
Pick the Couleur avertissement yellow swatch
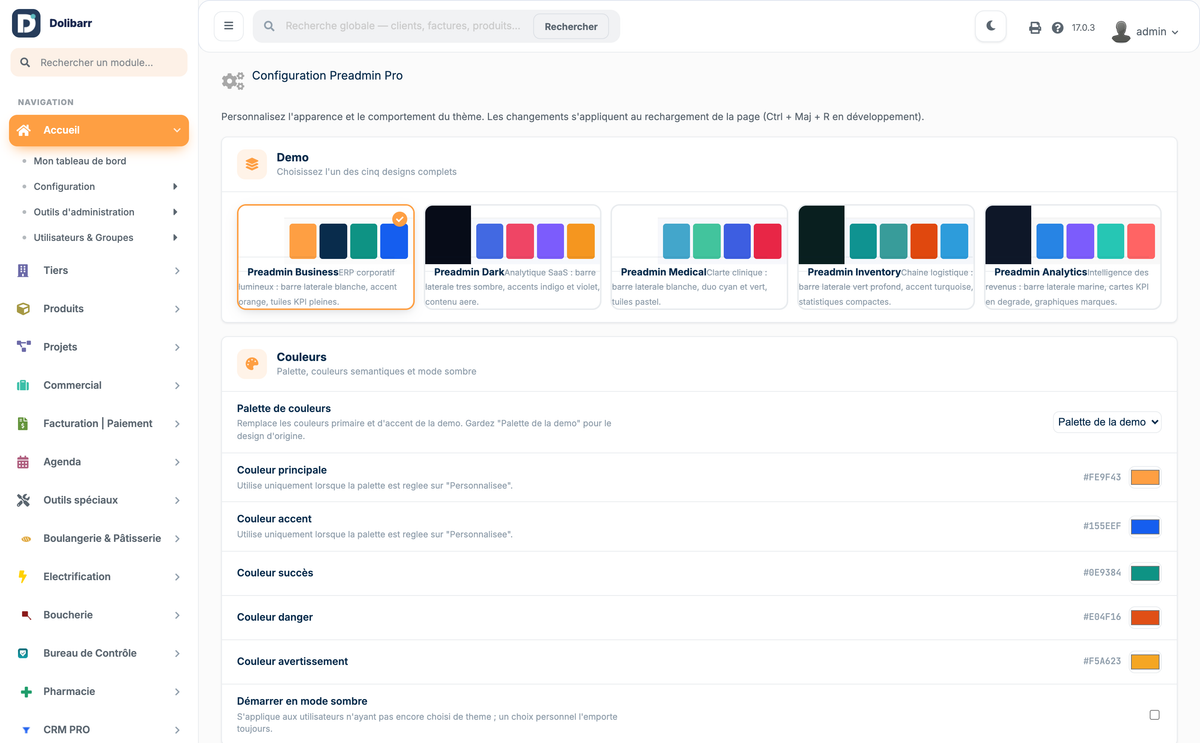(x=1145, y=662)
